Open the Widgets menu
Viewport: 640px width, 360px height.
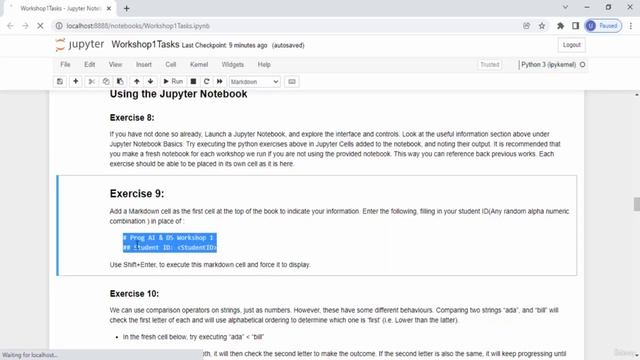coord(233,64)
